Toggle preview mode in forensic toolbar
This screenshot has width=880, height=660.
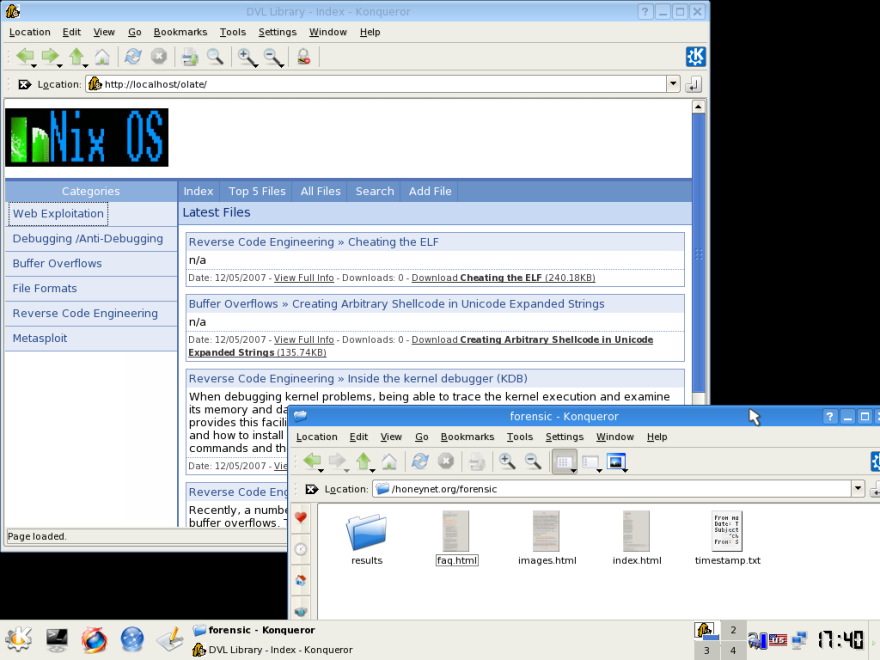pyautogui.click(x=617, y=462)
